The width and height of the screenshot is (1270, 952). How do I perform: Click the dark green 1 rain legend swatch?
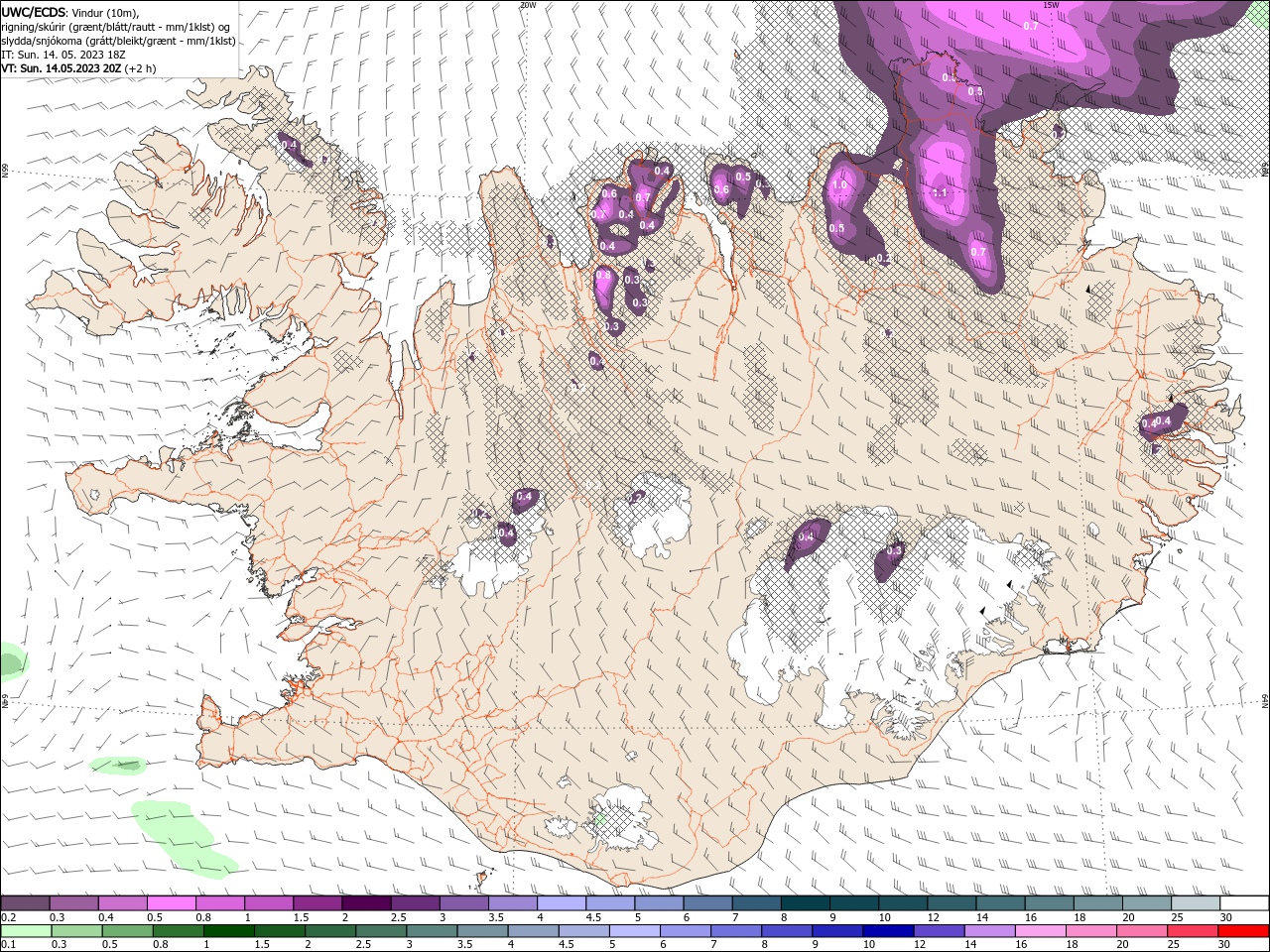tap(228, 930)
